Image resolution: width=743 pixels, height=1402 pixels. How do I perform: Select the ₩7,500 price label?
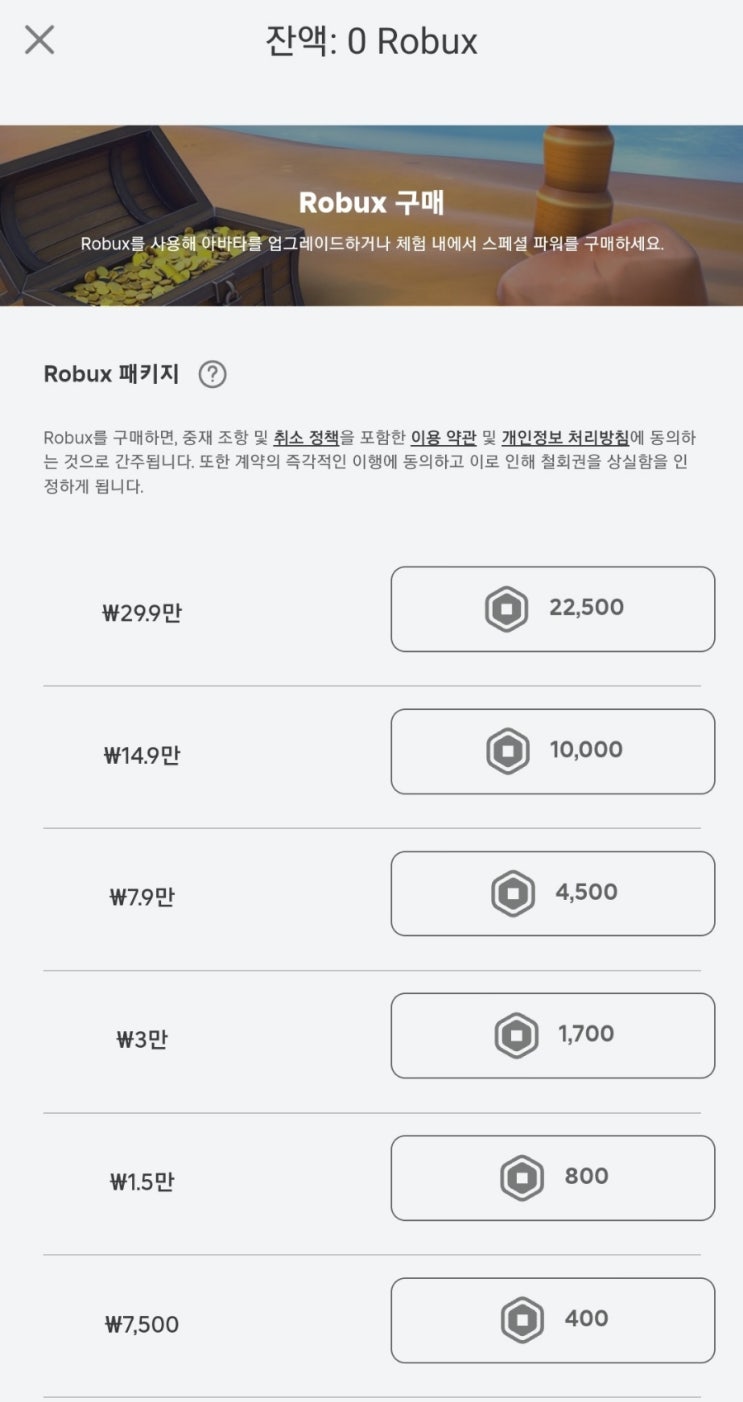(141, 1325)
